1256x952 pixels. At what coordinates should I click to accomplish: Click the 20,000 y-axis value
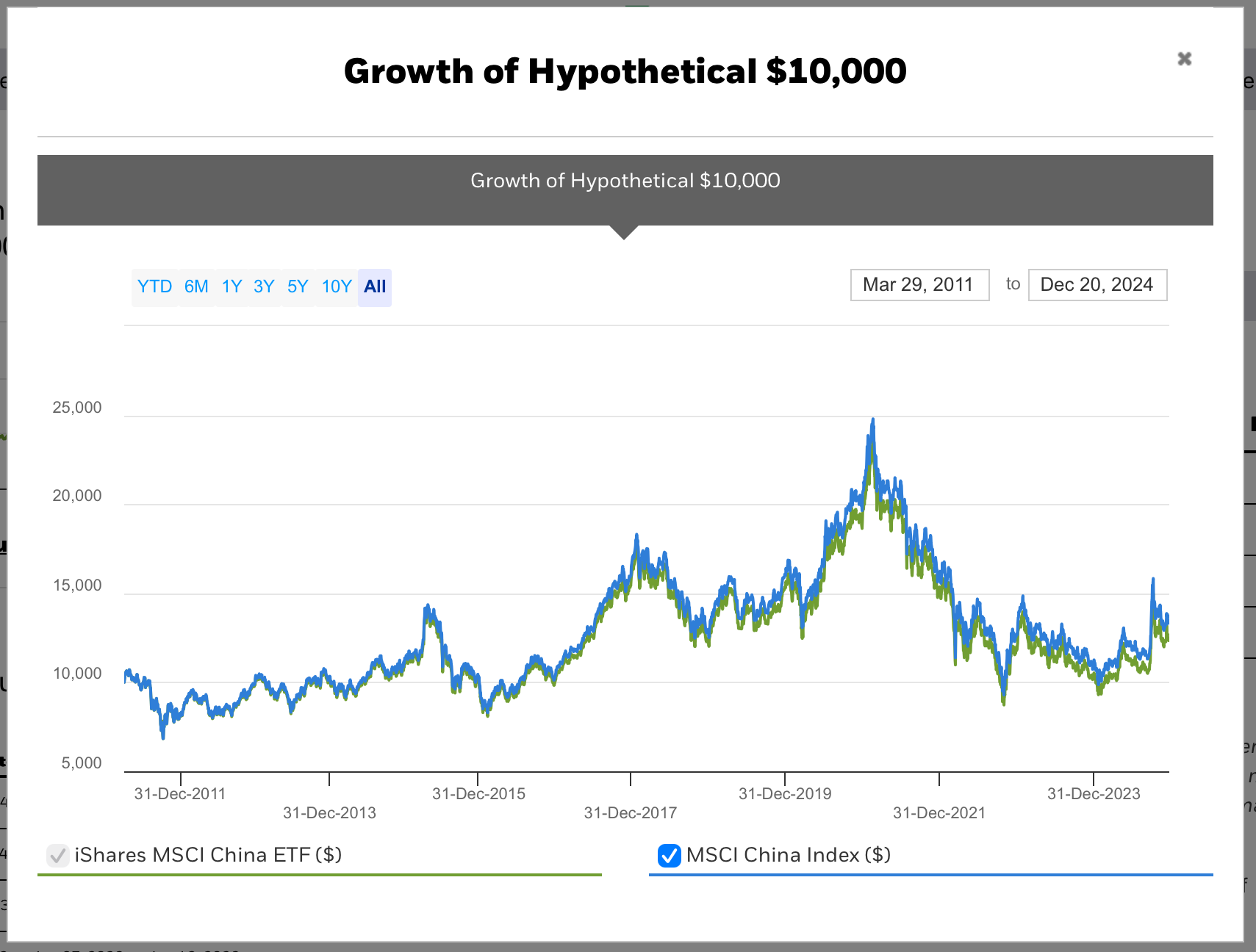click(x=77, y=496)
